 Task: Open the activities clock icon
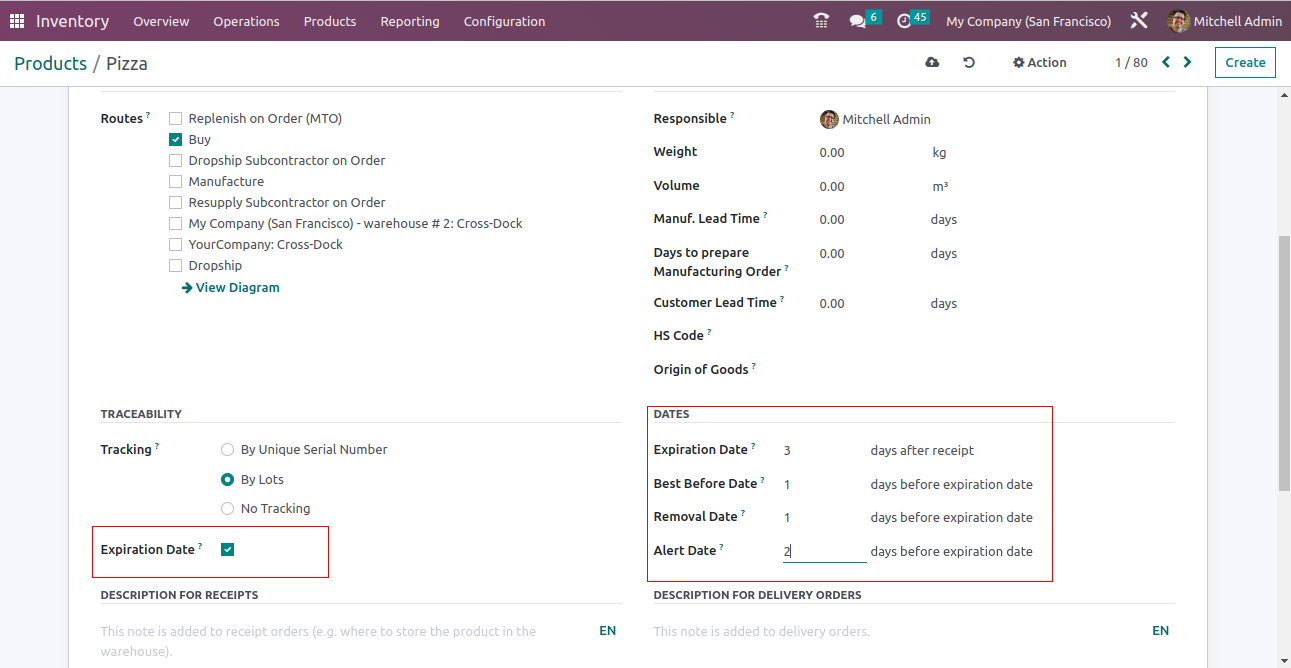[905, 21]
